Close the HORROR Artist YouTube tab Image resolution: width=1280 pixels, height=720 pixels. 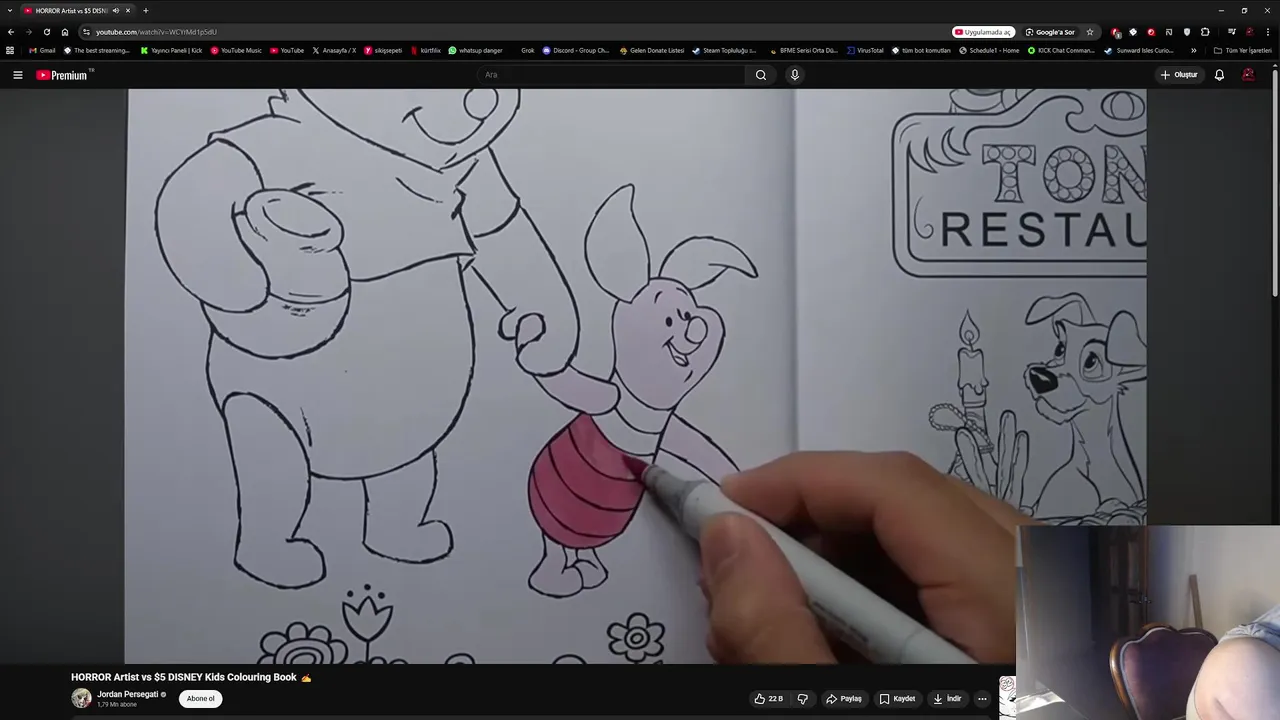click(x=128, y=11)
